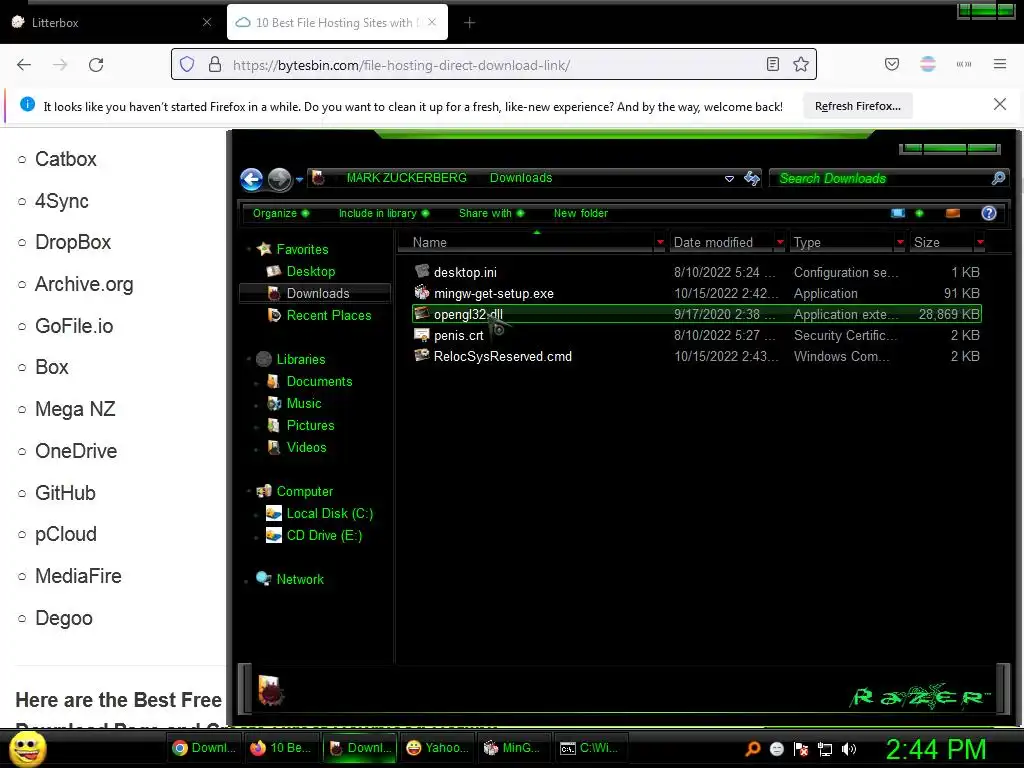Open the tracking protection shield icon
The height and width of the screenshot is (768, 1024).
187,64
